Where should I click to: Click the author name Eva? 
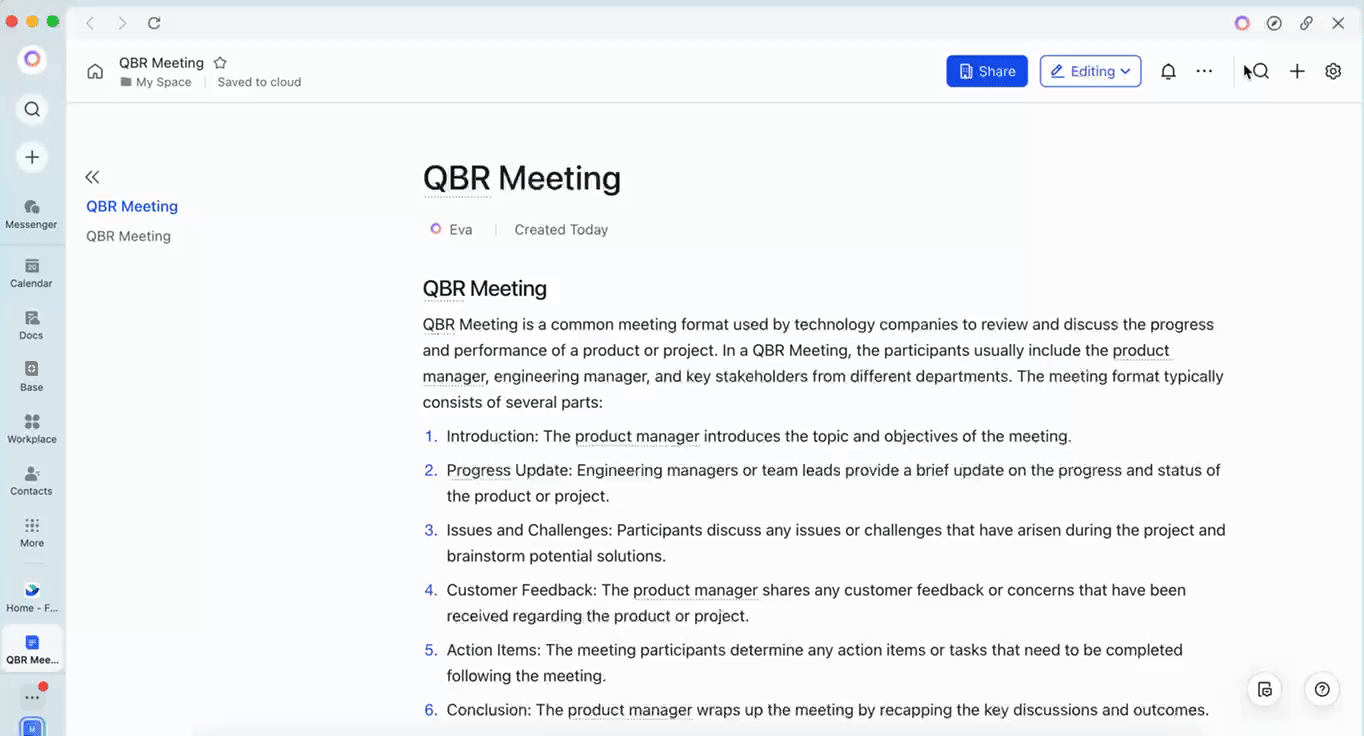(x=460, y=229)
